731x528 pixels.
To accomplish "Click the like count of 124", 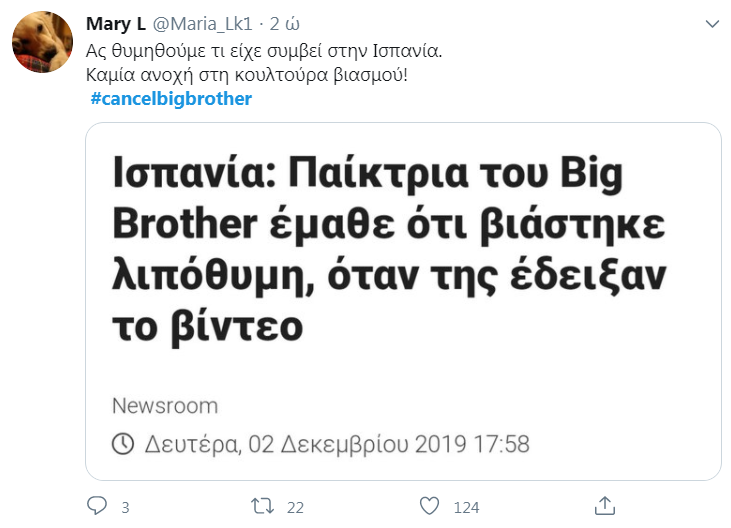I will [x=466, y=507].
